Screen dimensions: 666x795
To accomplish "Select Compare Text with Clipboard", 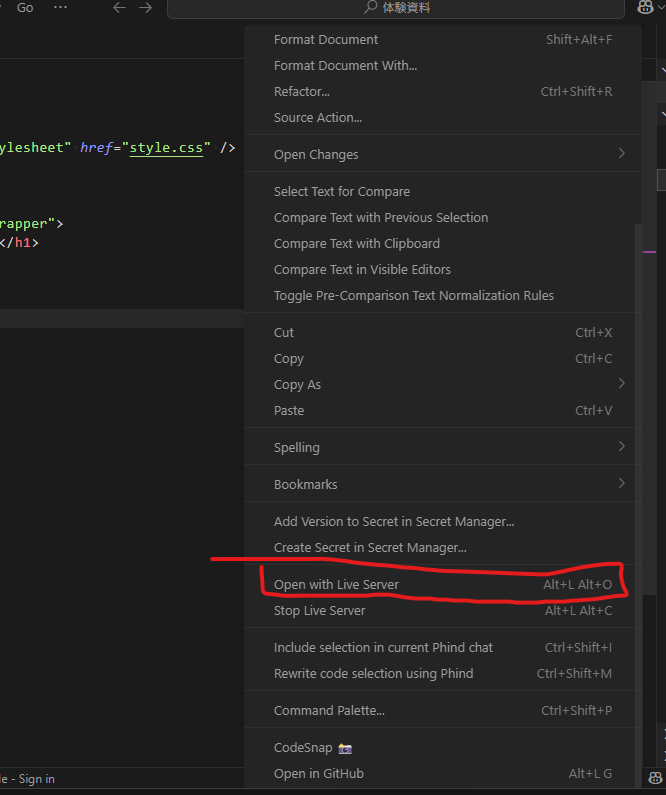I will 443,243.
